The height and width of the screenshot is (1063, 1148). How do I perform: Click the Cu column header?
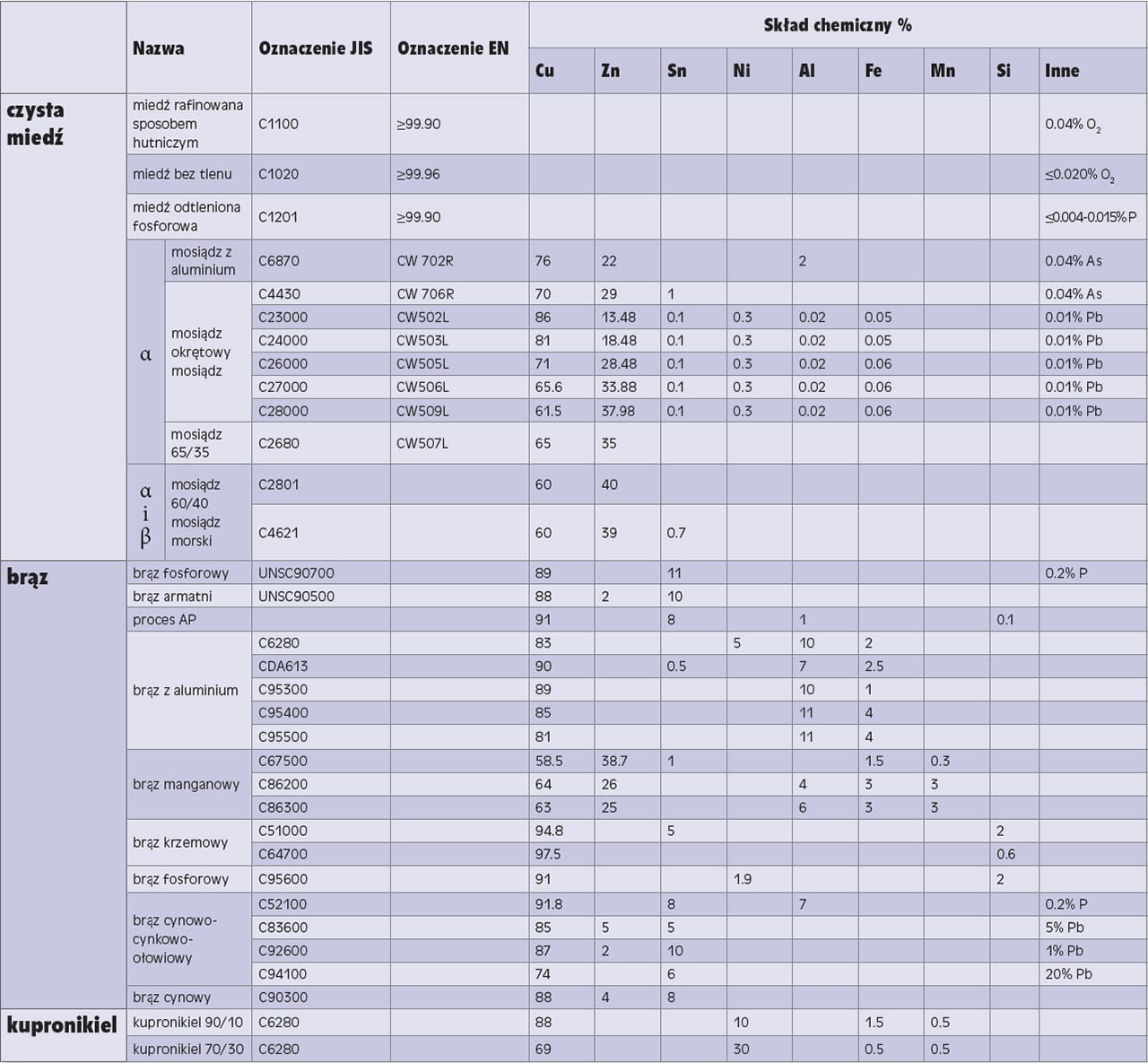click(544, 71)
